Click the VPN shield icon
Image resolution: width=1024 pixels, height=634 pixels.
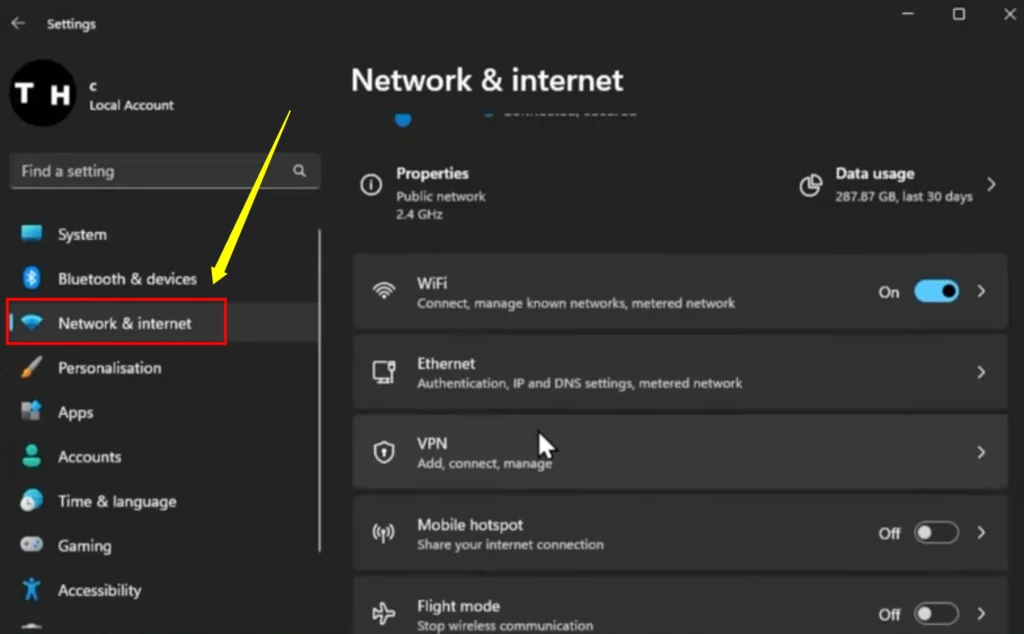point(384,452)
